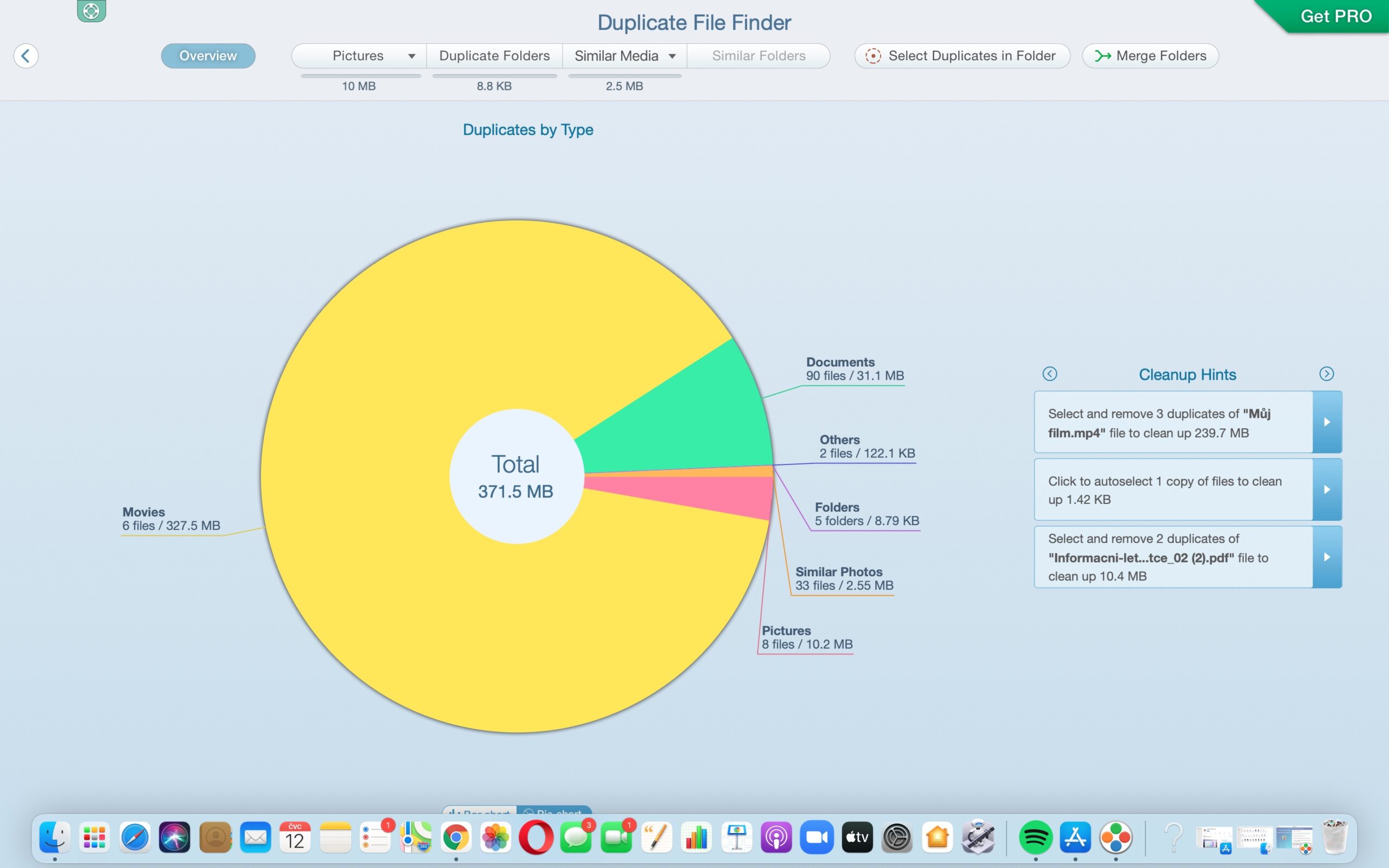Open the Pictures category dropdown
The image size is (1389, 868).
pos(411,56)
